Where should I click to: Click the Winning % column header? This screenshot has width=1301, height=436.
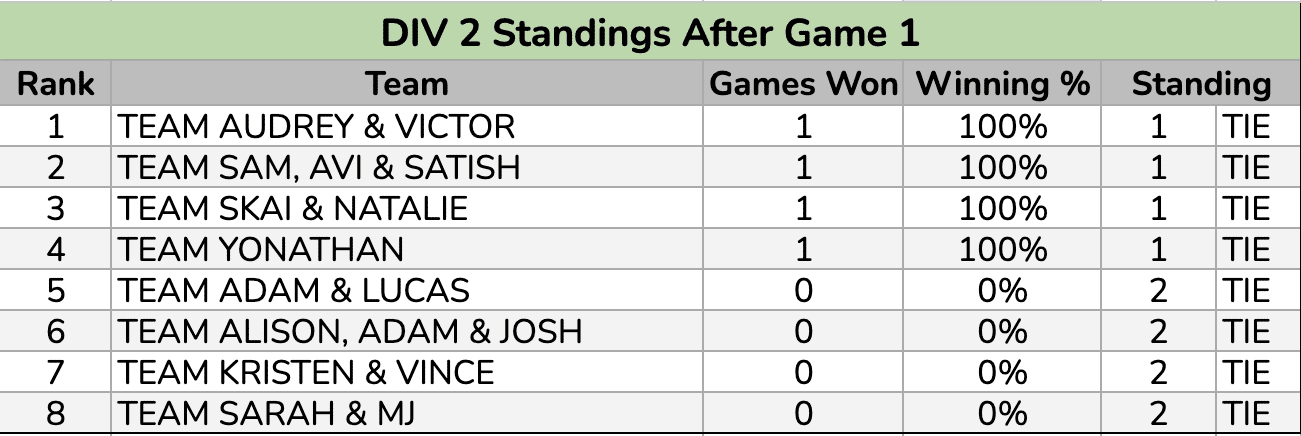[x=1002, y=84]
